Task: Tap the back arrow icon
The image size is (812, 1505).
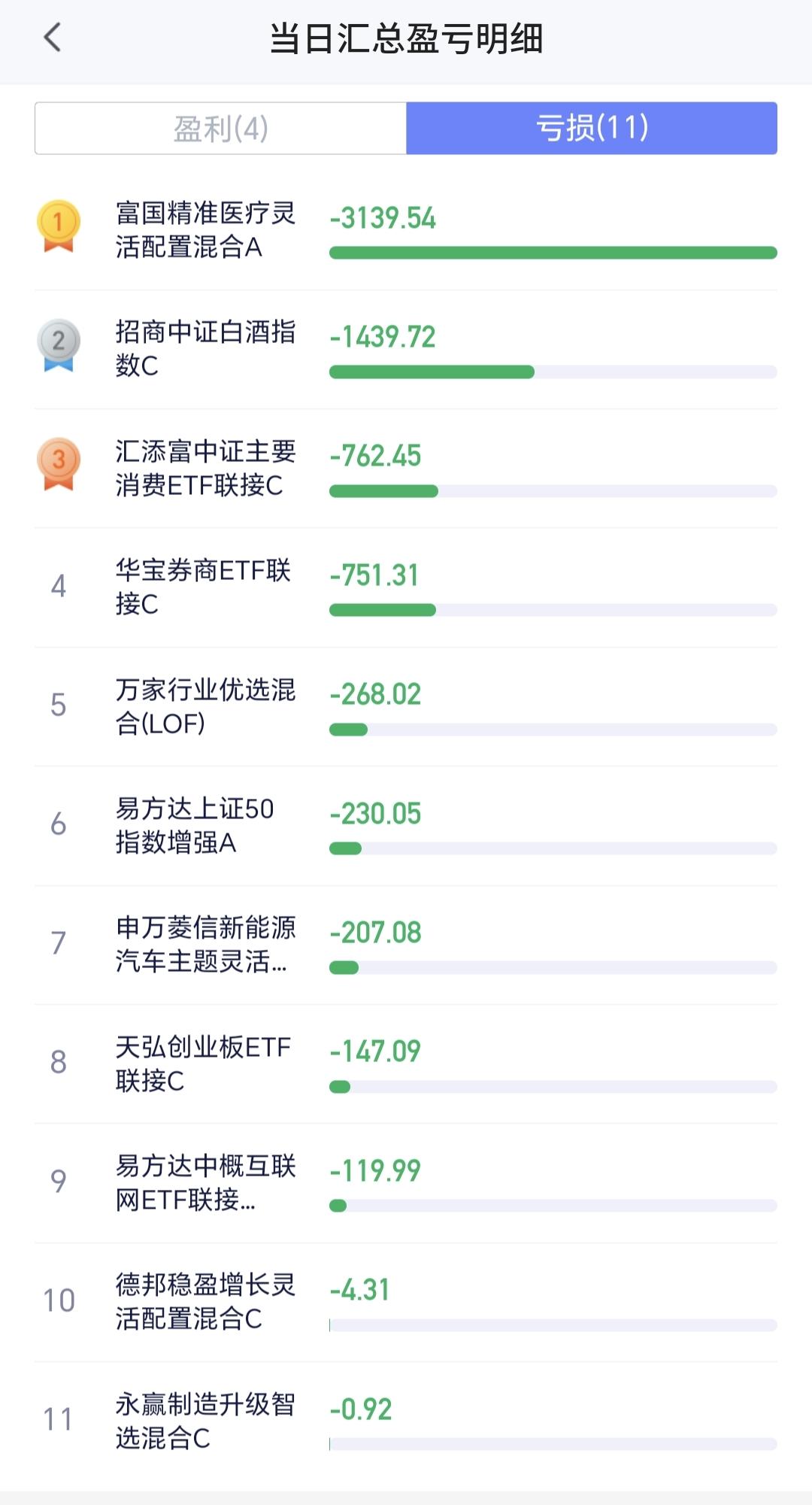Action: point(53,38)
